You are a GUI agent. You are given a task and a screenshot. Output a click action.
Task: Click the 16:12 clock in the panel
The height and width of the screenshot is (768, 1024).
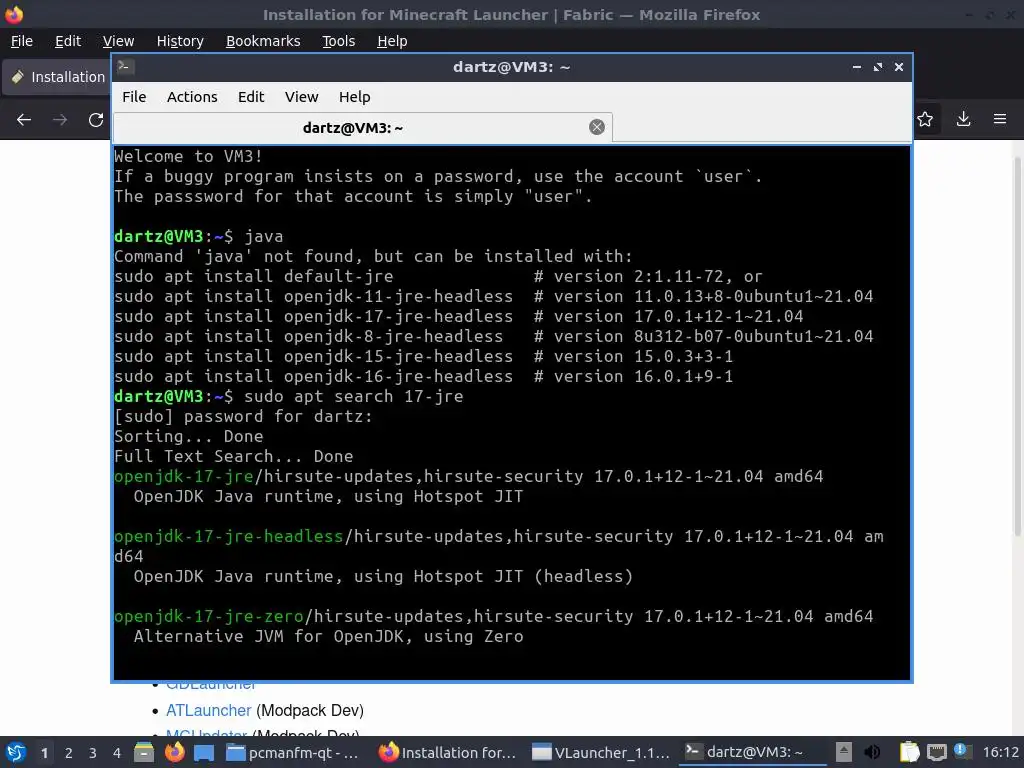[x=1000, y=752]
